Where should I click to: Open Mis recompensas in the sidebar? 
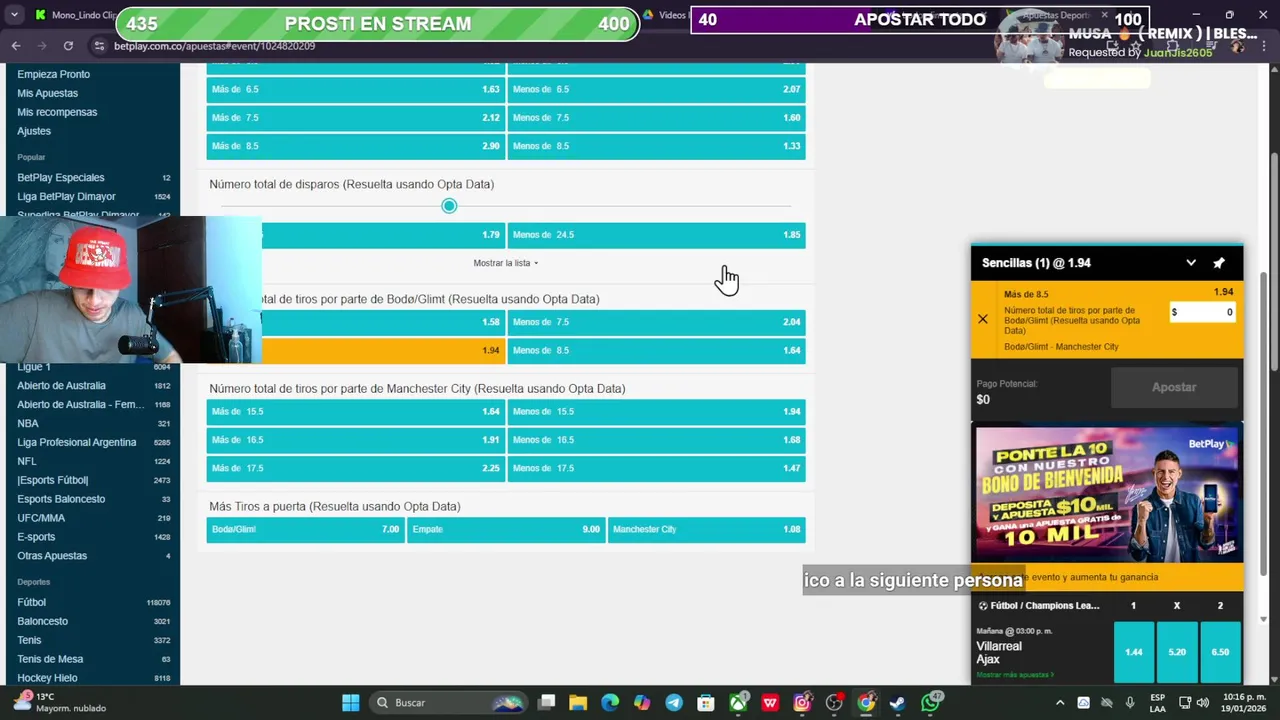(57, 112)
